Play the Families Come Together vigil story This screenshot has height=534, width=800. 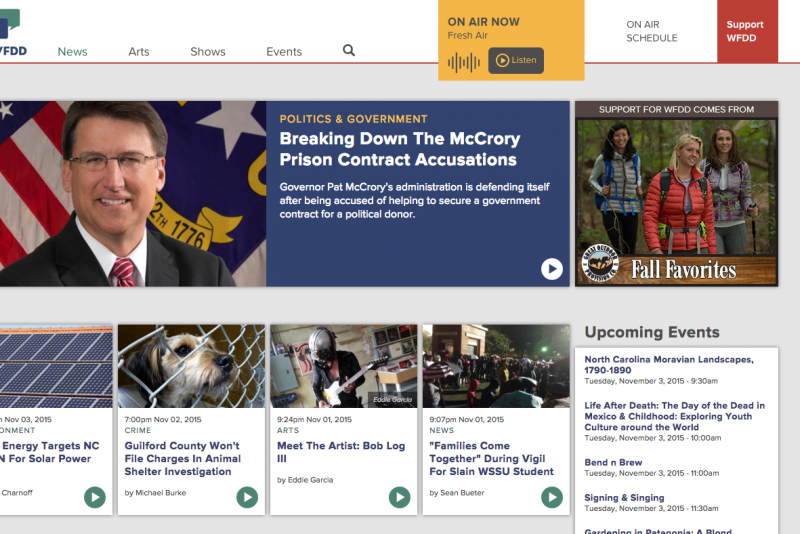coord(552,497)
